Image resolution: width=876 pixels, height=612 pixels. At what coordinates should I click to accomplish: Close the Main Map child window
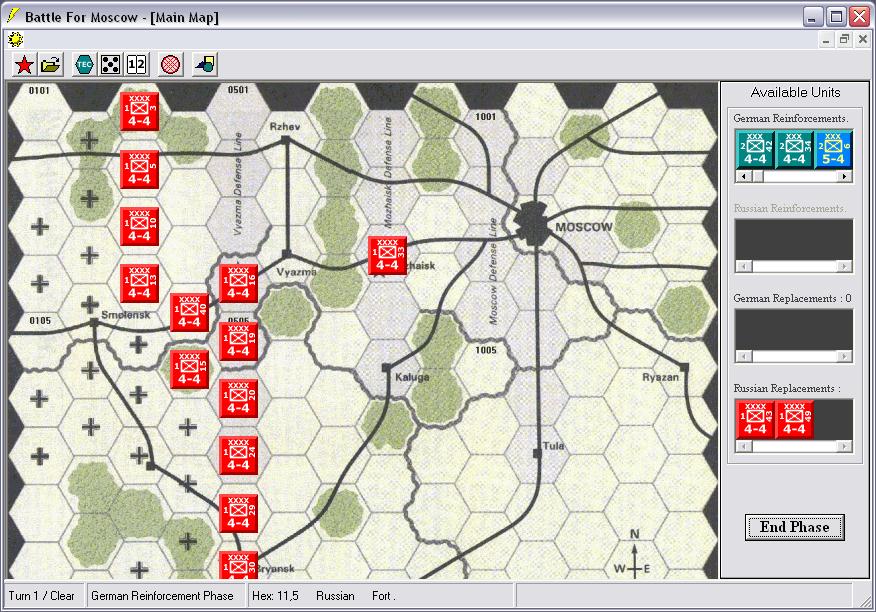(x=863, y=39)
